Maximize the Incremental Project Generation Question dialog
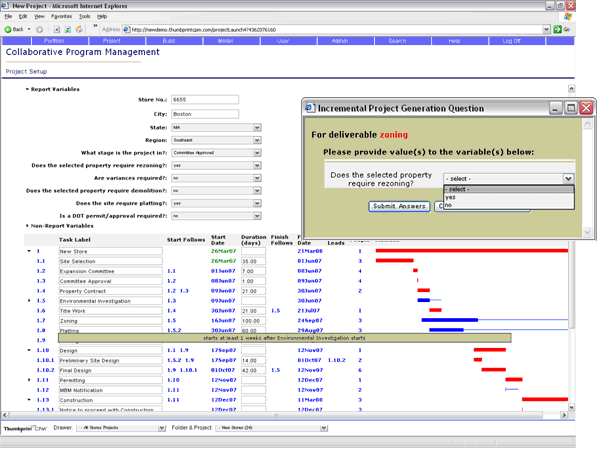Image resolution: width=601 pixels, height=449 pixels. (571, 108)
